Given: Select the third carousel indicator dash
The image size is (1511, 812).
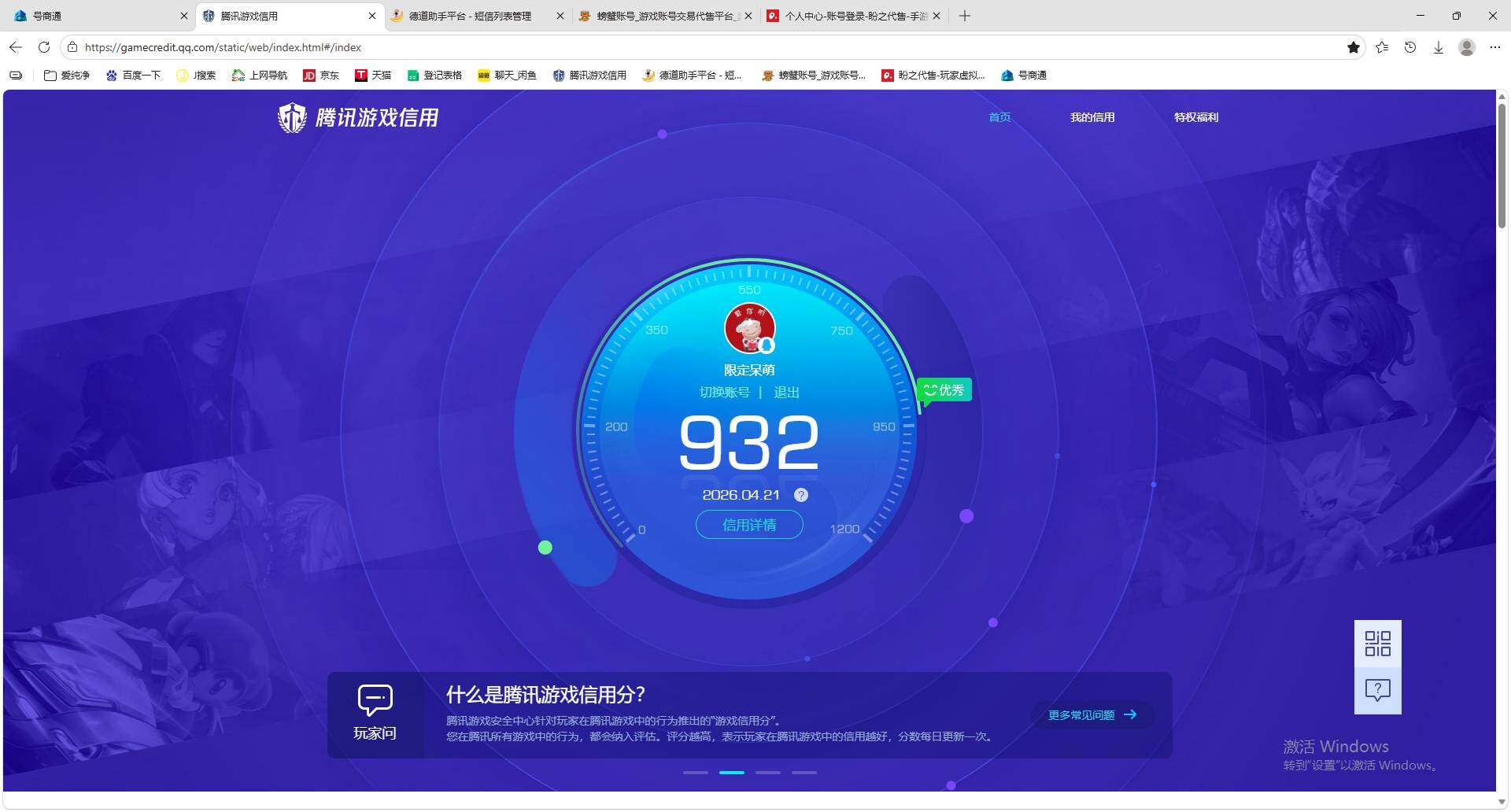Looking at the screenshot, I should point(768,773).
